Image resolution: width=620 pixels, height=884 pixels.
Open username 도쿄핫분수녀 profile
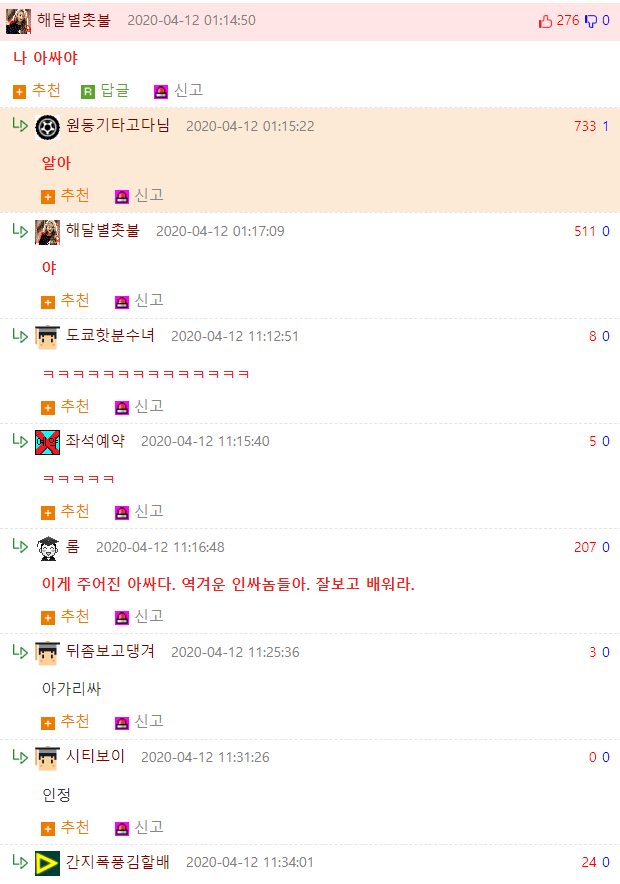[110, 335]
